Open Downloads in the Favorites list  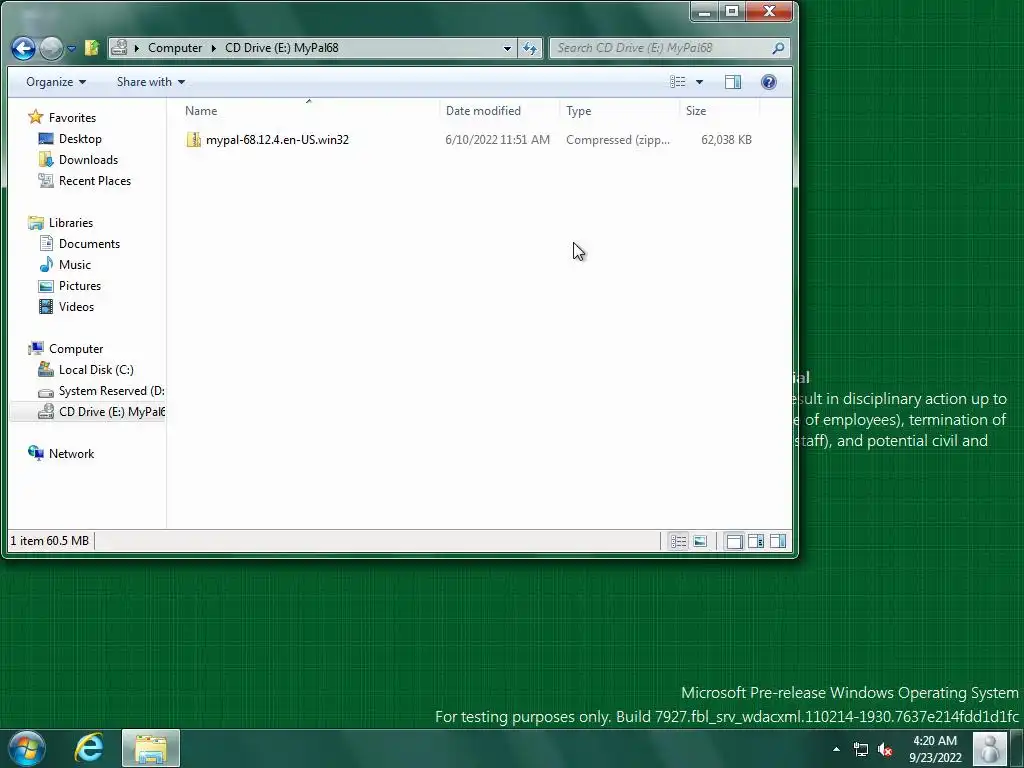coord(88,160)
